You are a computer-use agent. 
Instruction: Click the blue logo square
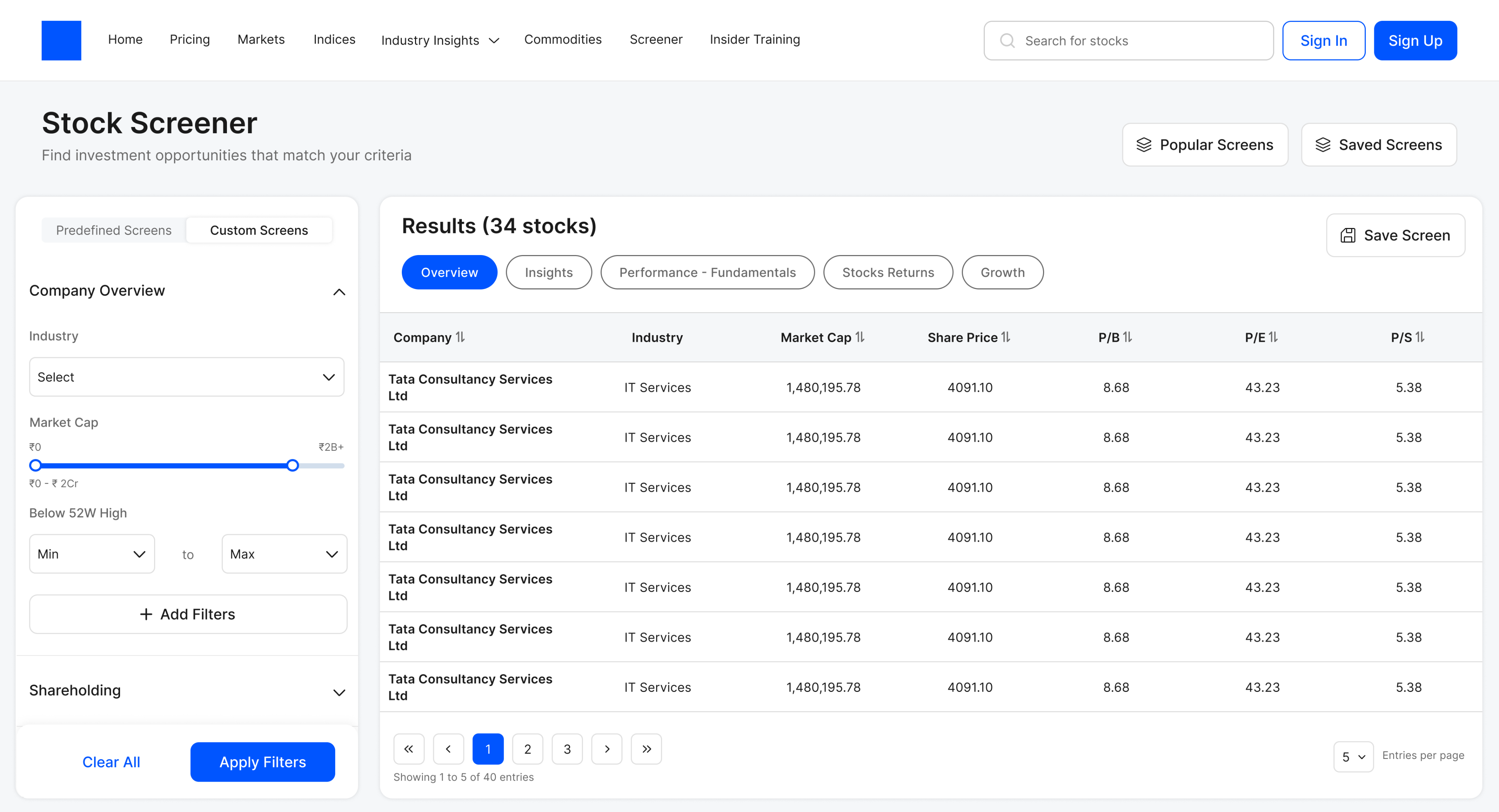coord(61,40)
